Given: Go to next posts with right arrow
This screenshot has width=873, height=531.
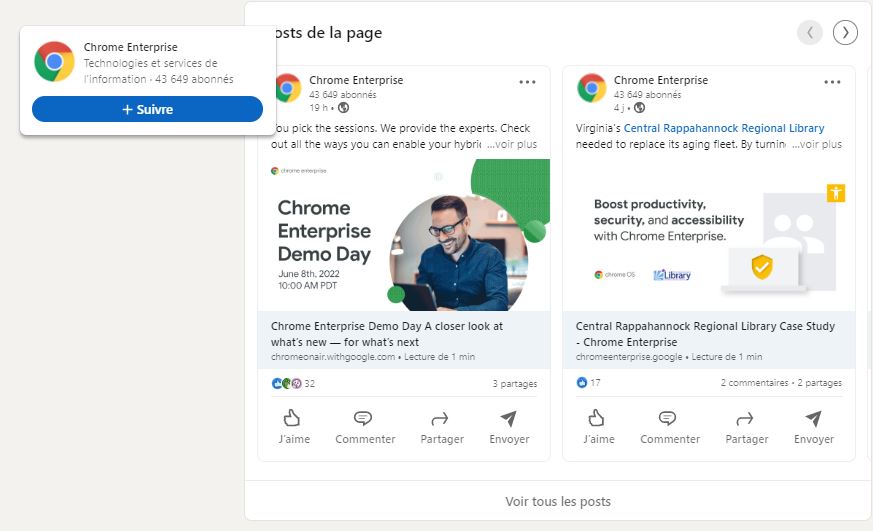Looking at the screenshot, I should [x=846, y=33].
